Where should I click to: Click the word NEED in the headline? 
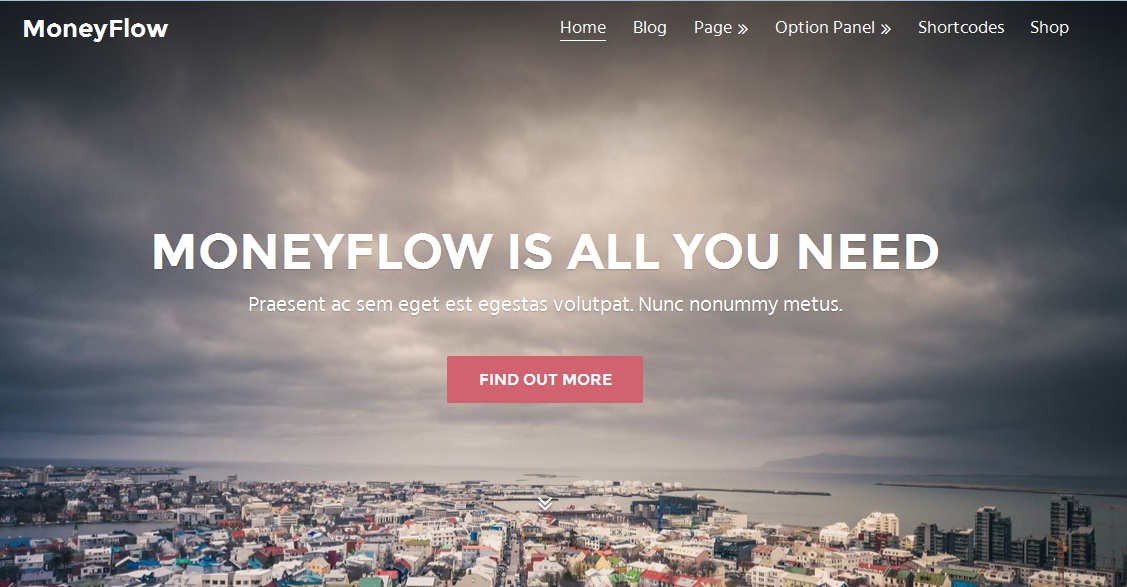[x=868, y=251]
